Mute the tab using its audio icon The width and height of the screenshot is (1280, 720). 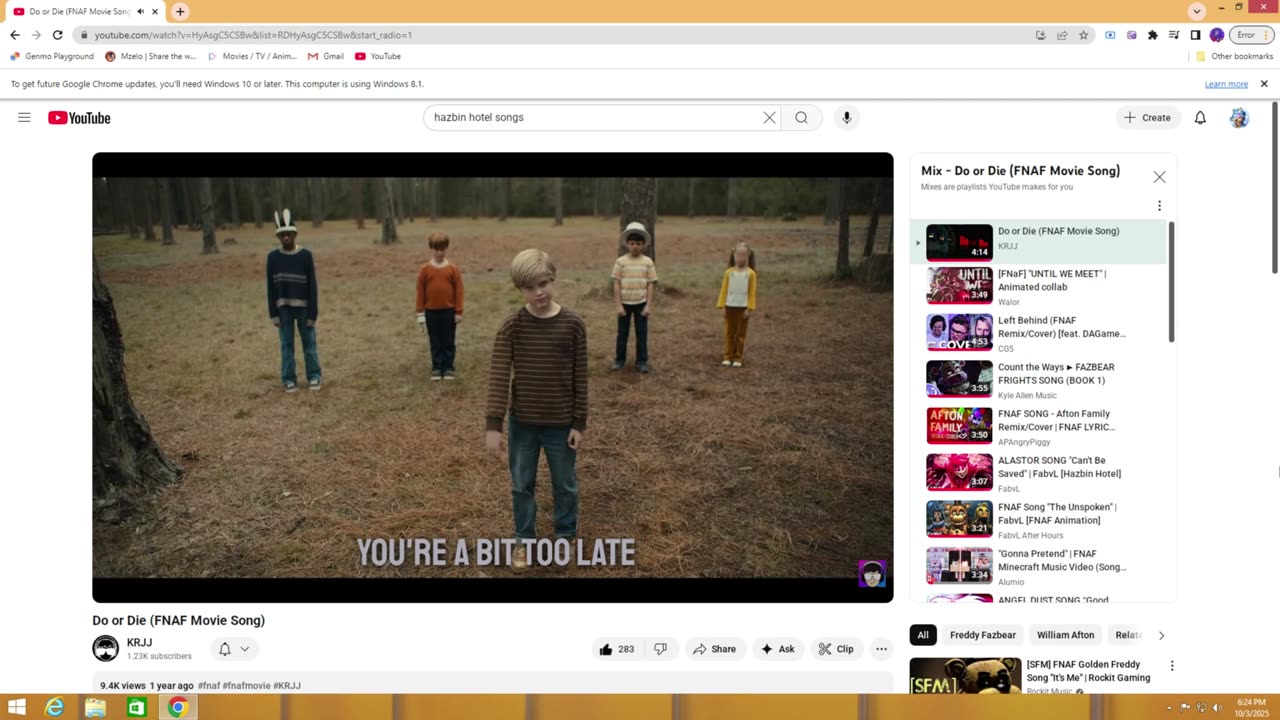(140, 12)
